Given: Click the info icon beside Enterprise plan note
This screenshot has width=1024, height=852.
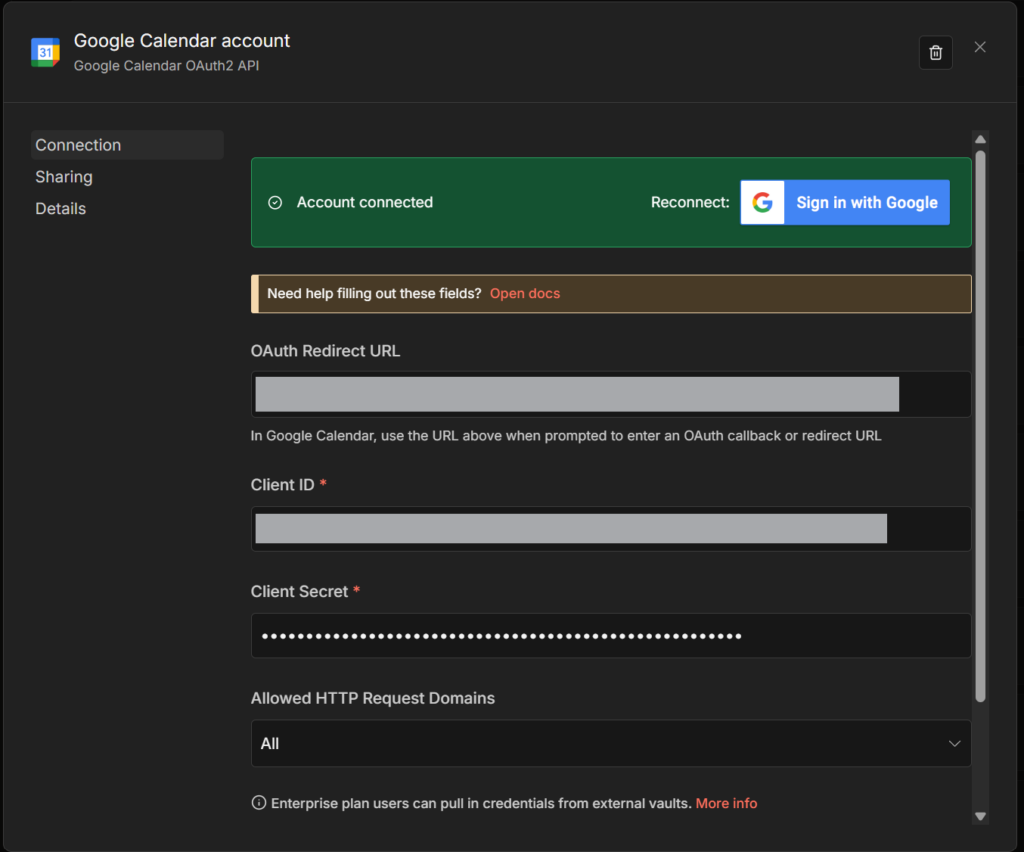Looking at the screenshot, I should click(x=259, y=803).
